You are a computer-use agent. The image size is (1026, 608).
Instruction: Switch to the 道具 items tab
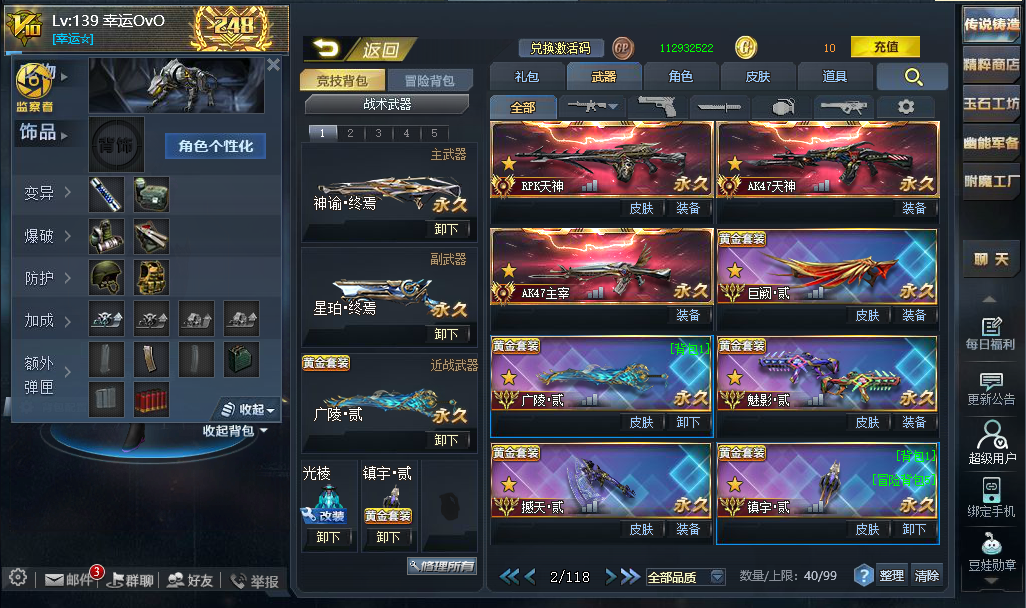point(834,77)
